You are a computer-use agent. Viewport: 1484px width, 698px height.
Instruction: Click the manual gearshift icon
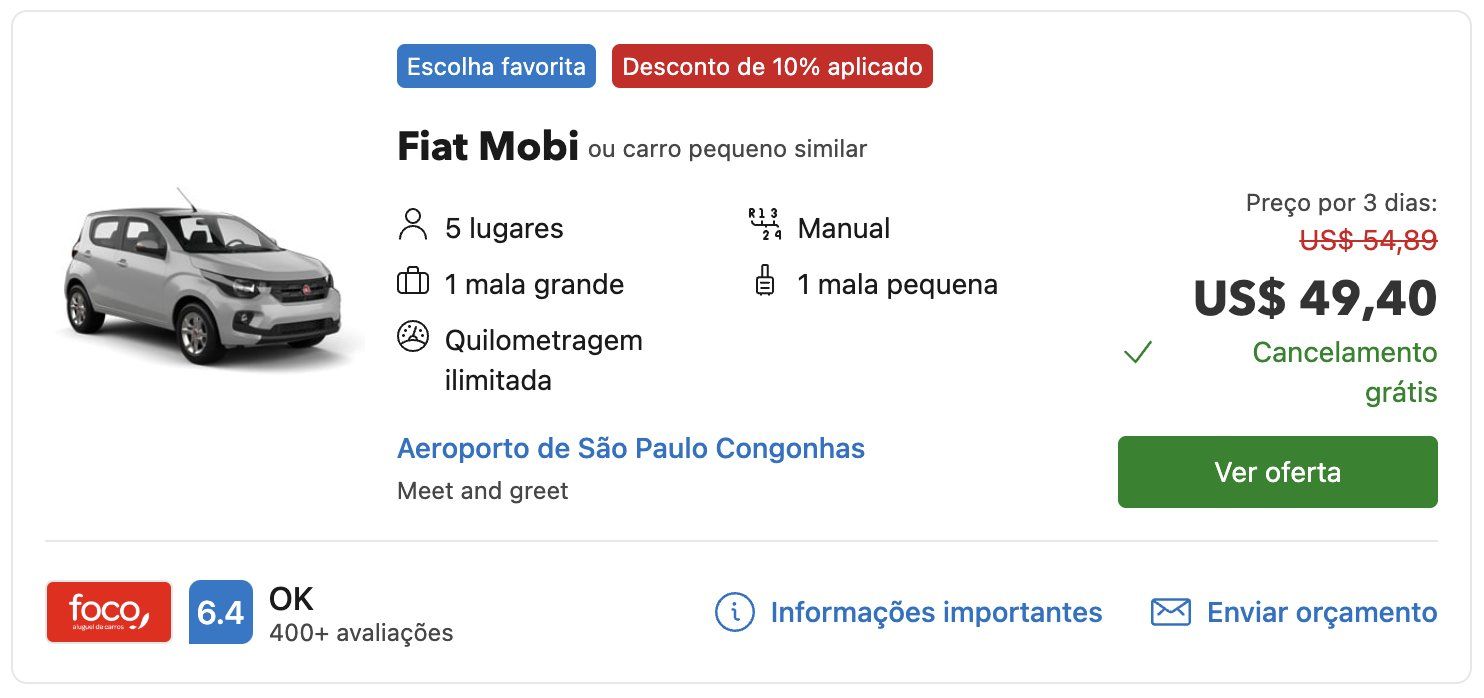pos(765,225)
